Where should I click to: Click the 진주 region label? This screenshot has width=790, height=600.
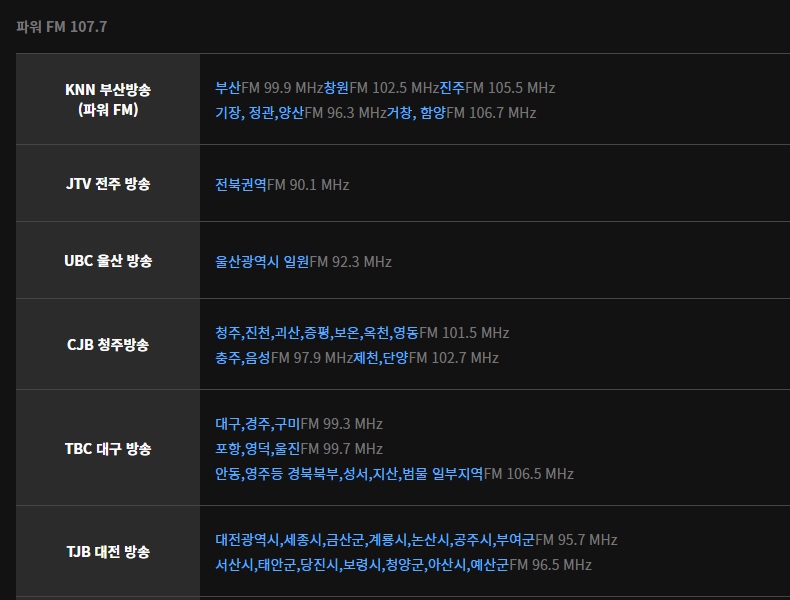(452, 88)
